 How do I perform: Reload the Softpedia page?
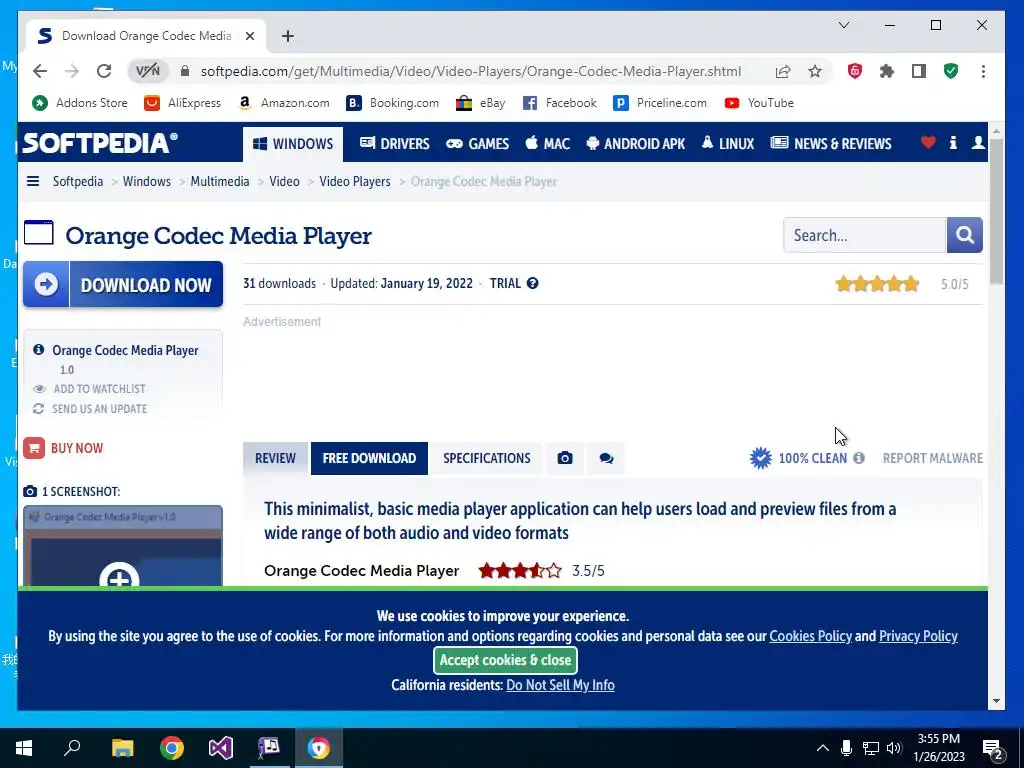pyautogui.click(x=104, y=71)
